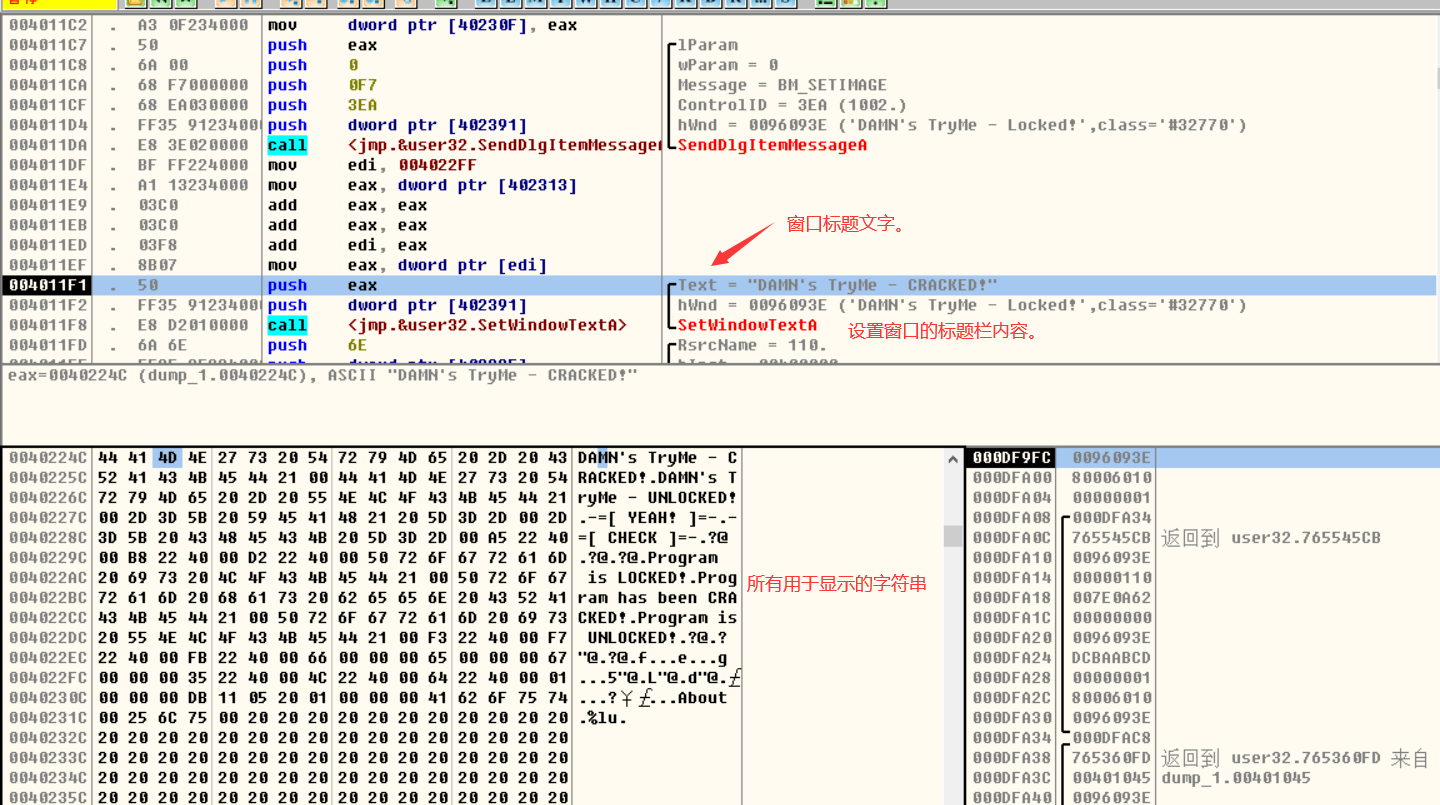This screenshot has height=805, width=1440.
Task: Select disassembly address 004011C2
Action: (49, 25)
